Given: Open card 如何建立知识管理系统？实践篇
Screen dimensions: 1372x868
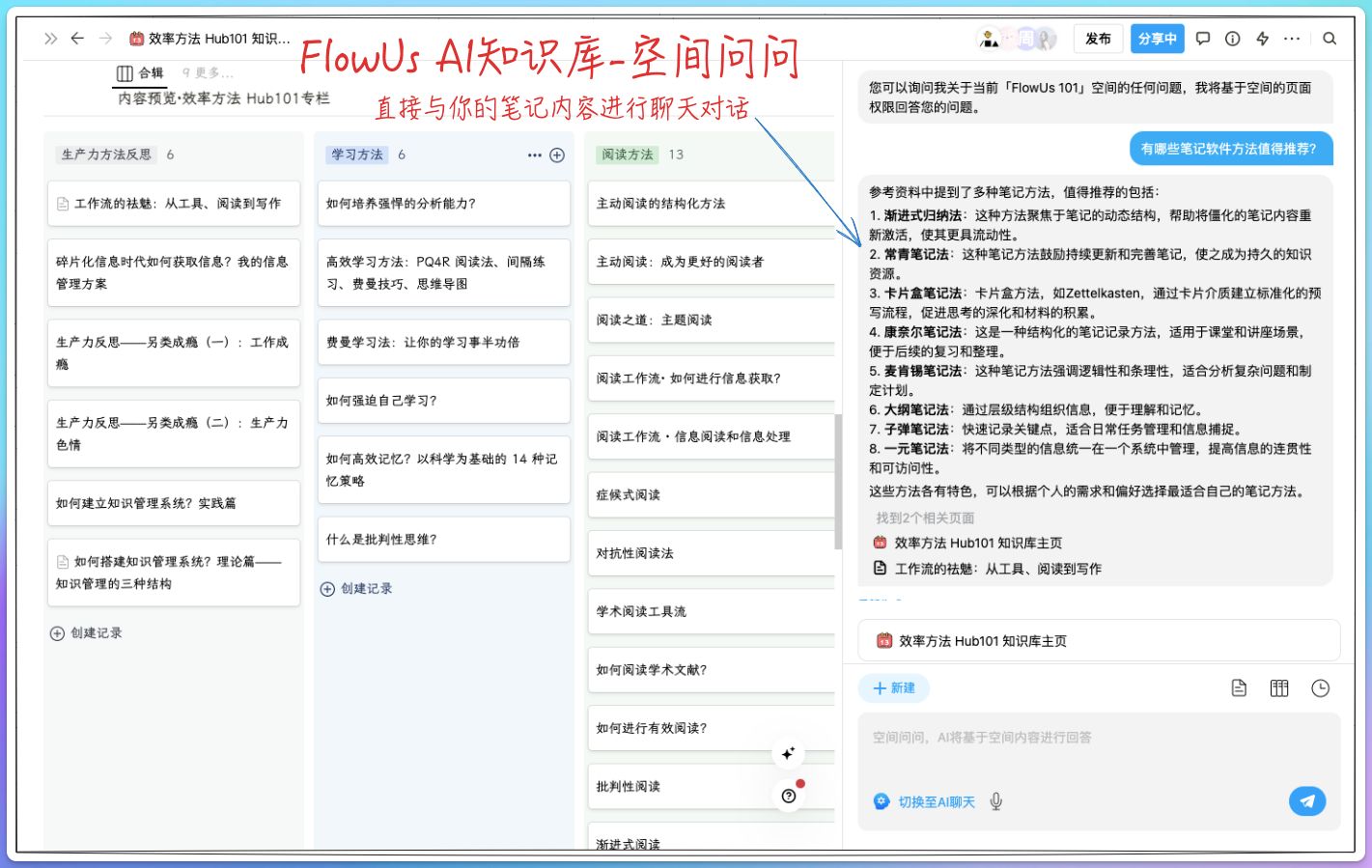Looking at the screenshot, I should pyautogui.click(x=174, y=503).
